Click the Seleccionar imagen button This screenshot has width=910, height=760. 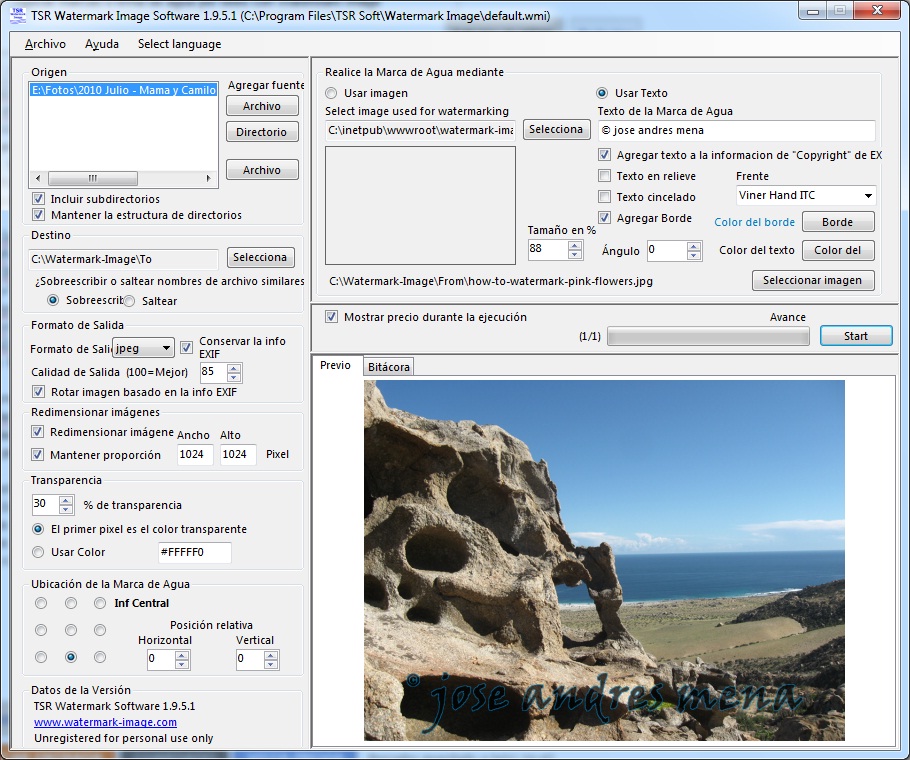coord(813,280)
